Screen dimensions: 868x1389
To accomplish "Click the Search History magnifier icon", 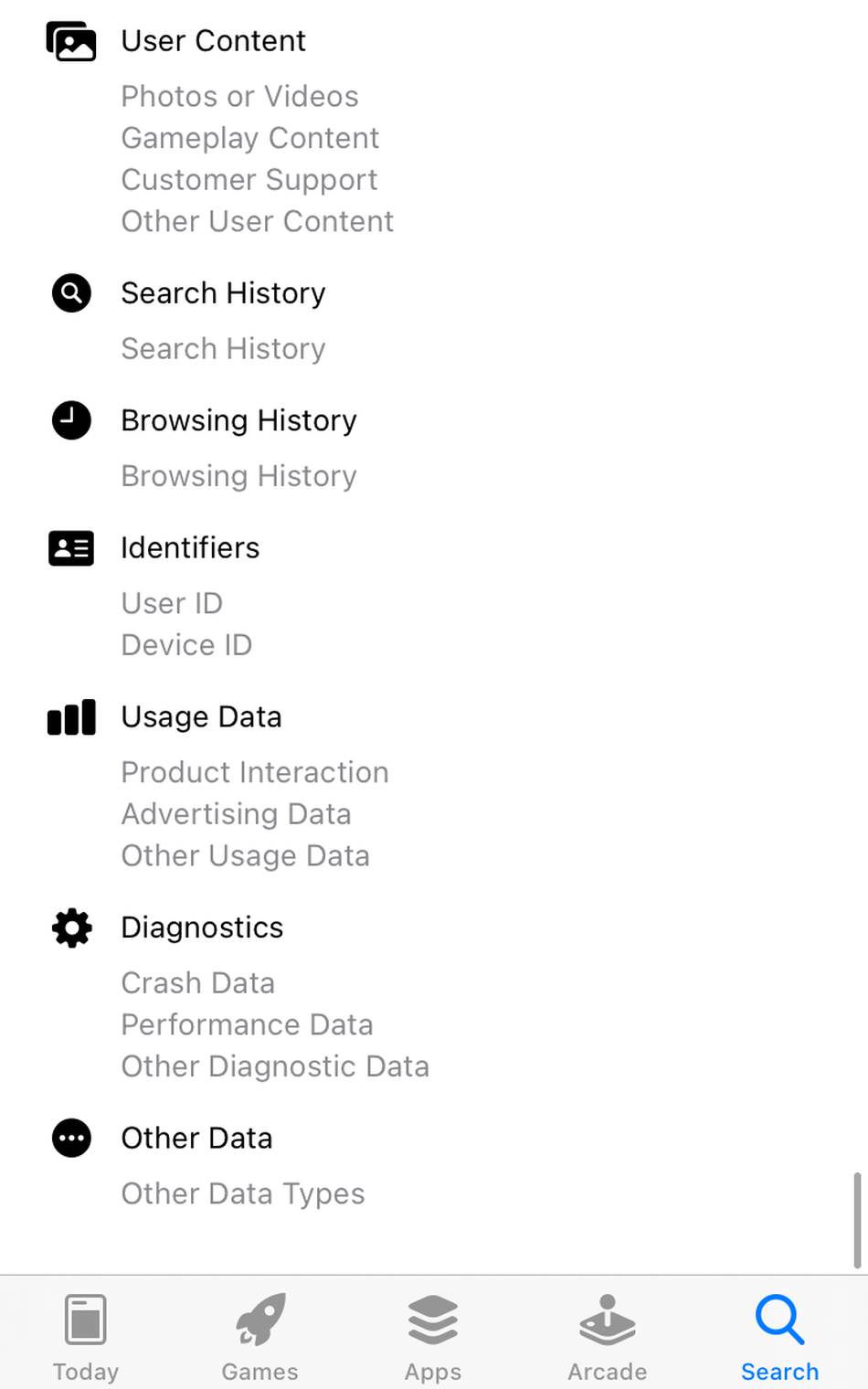I will [x=71, y=293].
